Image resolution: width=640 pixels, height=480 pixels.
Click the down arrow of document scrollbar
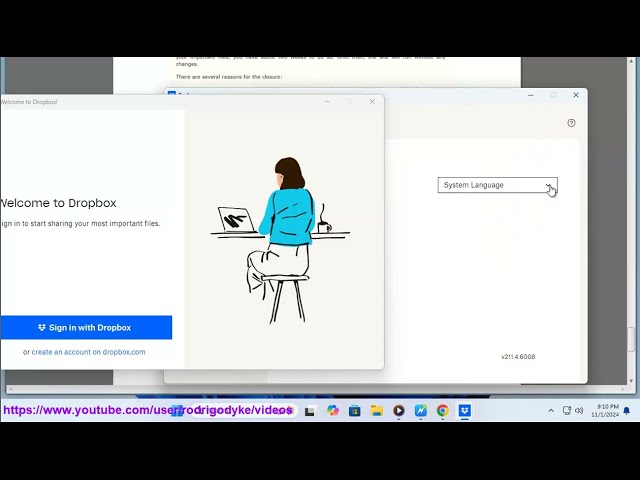tap(631, 380)
